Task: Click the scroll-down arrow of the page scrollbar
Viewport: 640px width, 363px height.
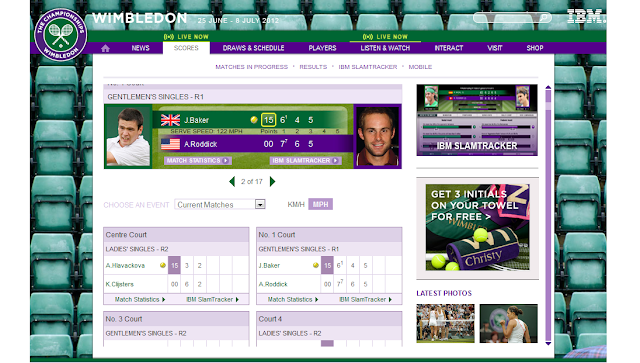Action: click(548, 343)
